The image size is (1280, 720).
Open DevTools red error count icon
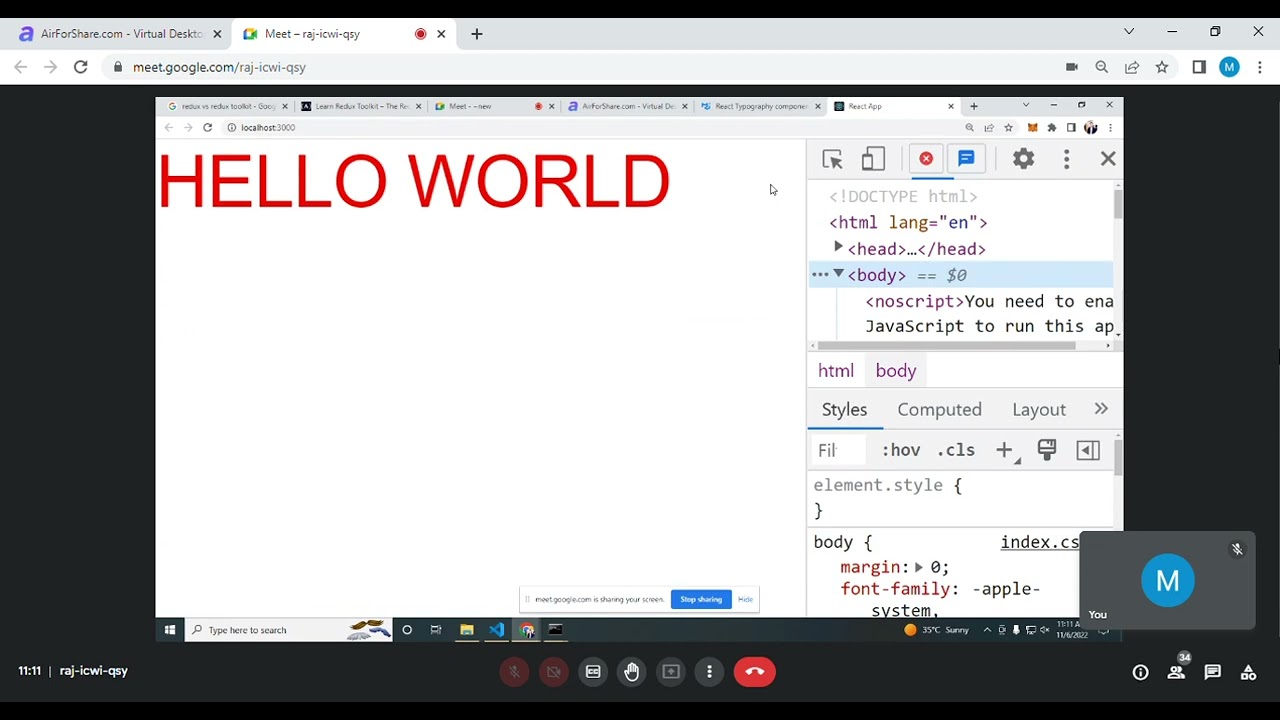coord(926,159)
